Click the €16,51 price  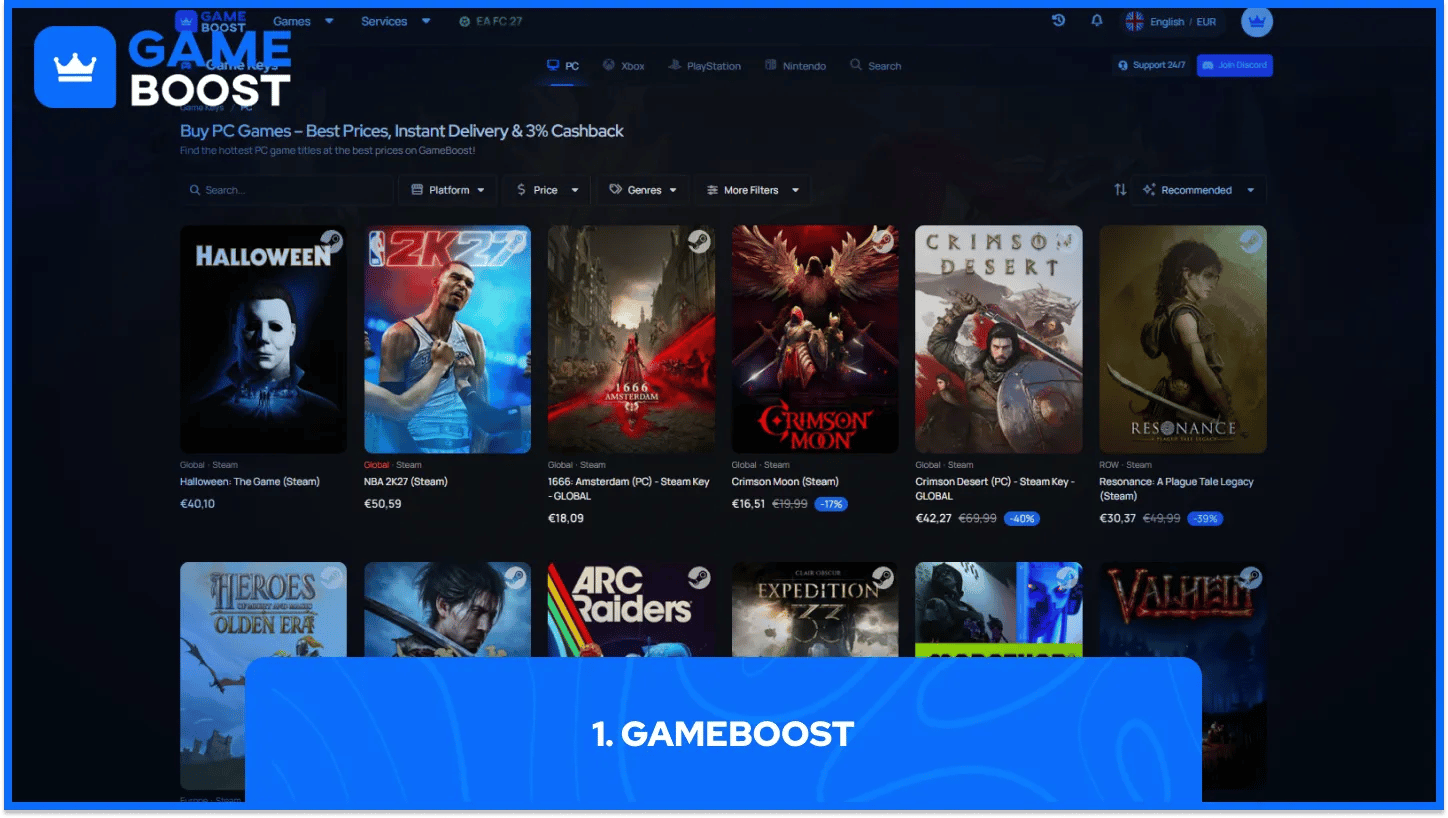tap(749, 504)
